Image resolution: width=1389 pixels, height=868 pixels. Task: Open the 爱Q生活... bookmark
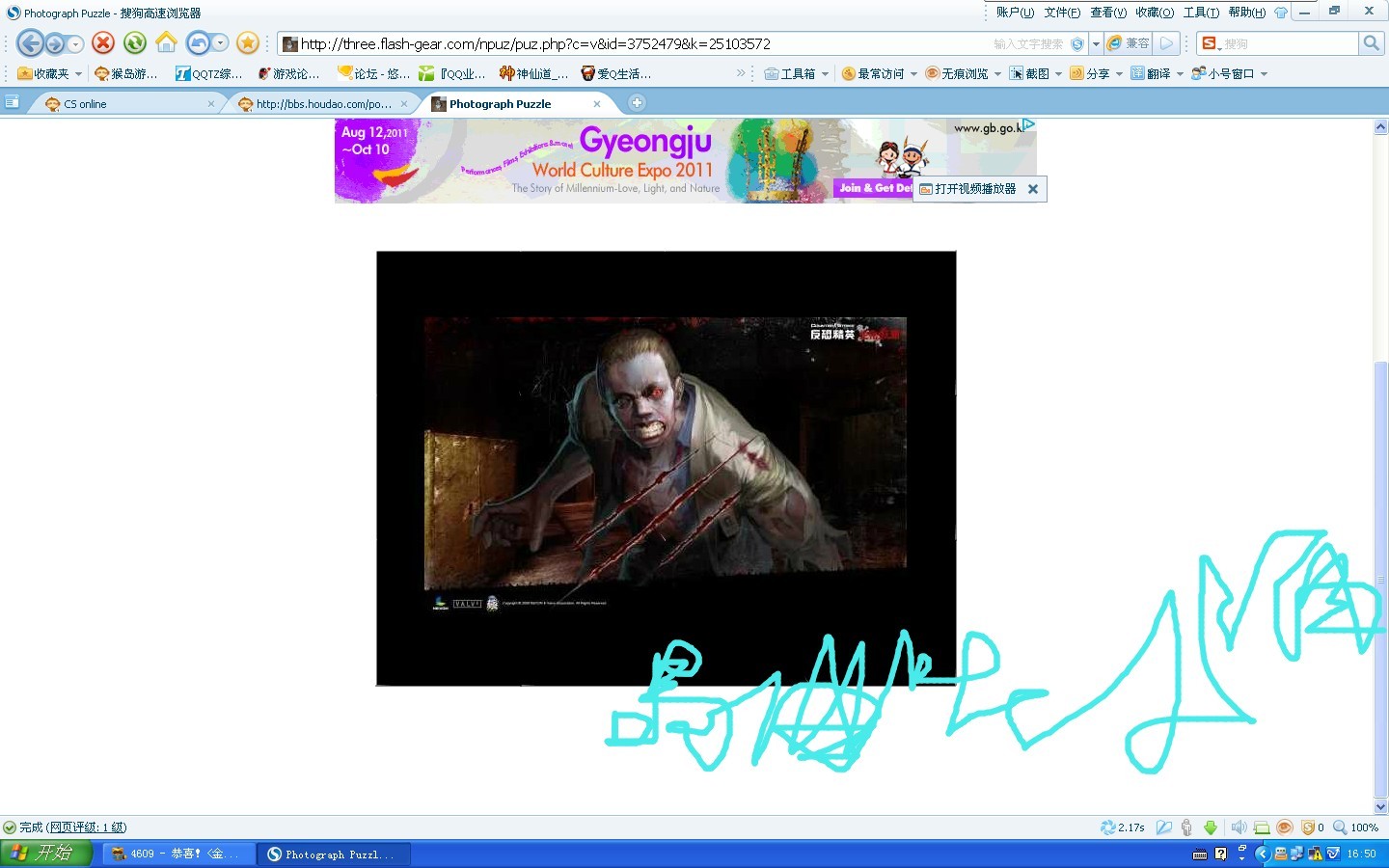tap(615, 73)
